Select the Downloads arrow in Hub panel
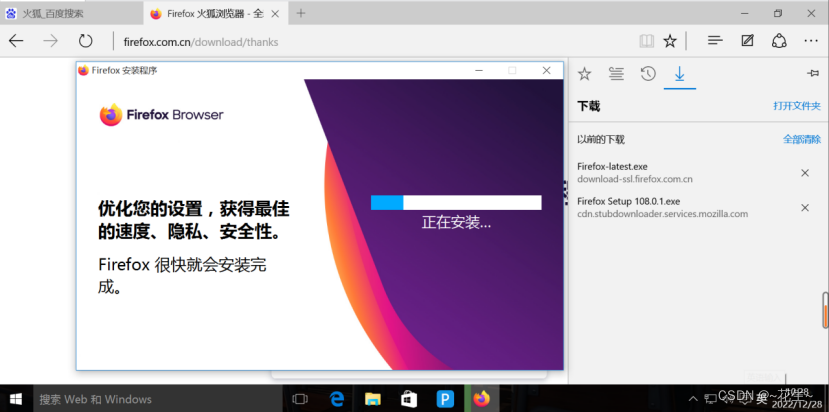This screenshot has width=829, height=412. coord(680,75)
